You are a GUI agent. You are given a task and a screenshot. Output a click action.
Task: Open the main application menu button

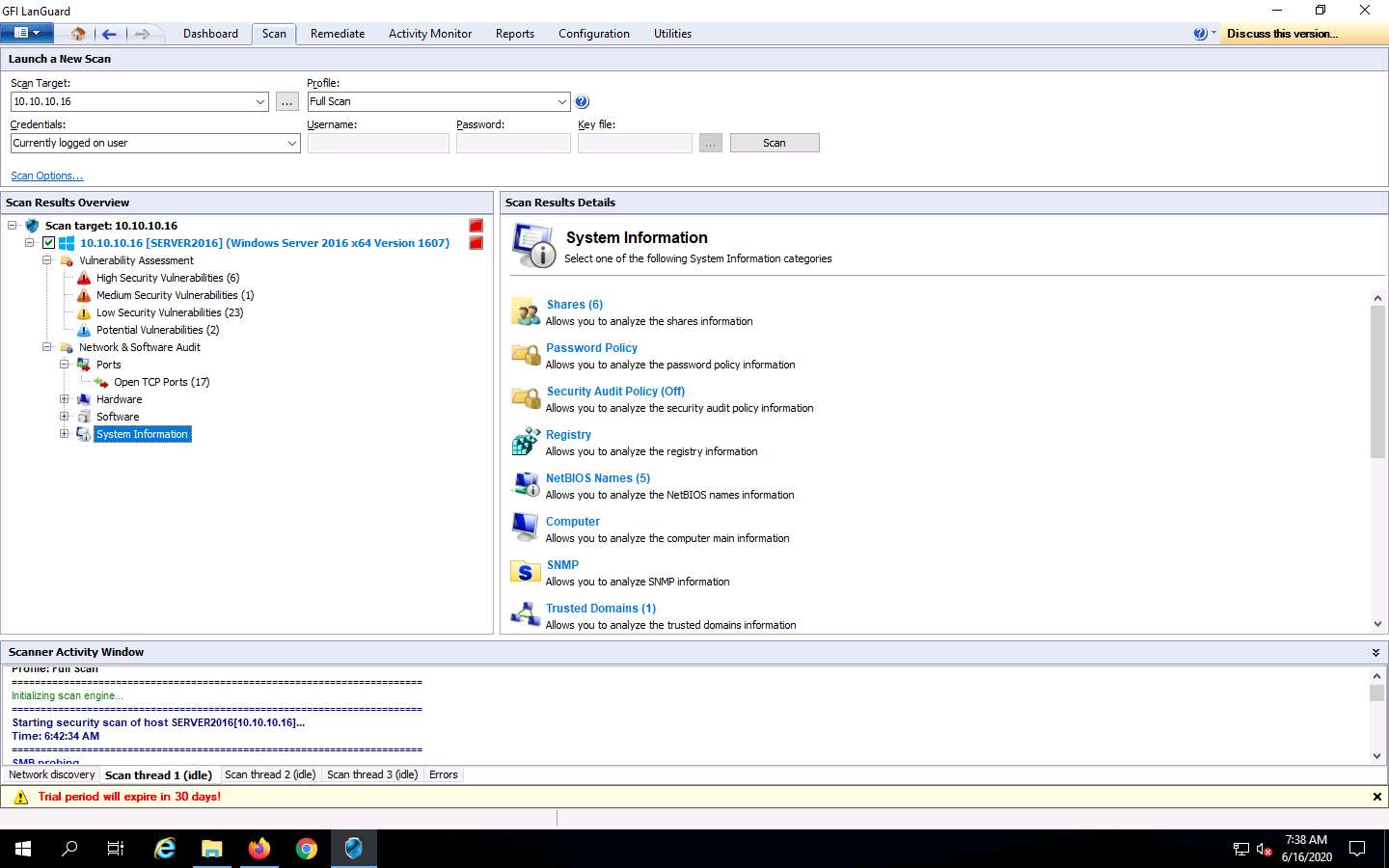(x=26, y=33)
